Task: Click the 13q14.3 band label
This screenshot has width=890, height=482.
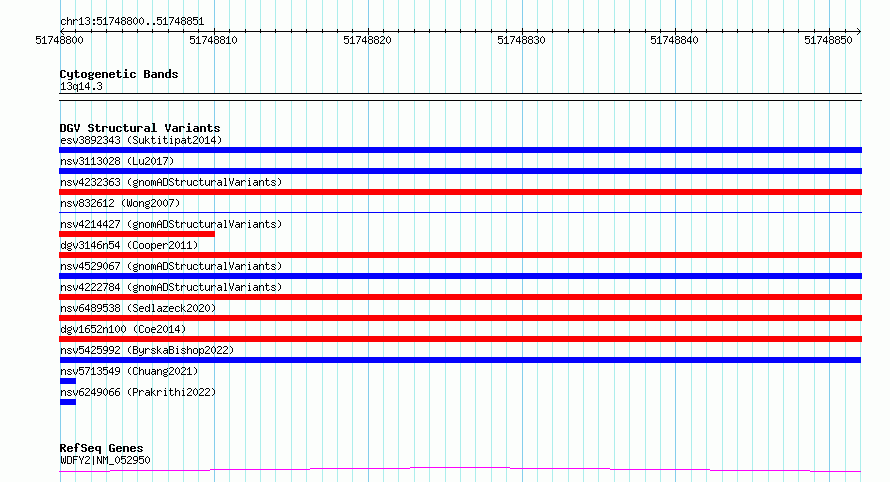Action: [x=81, y=86]
